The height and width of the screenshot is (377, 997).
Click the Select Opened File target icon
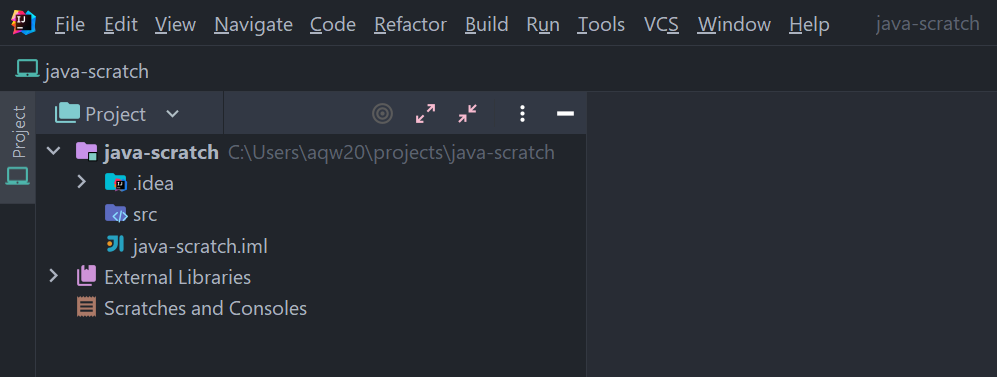coord(382,114)
